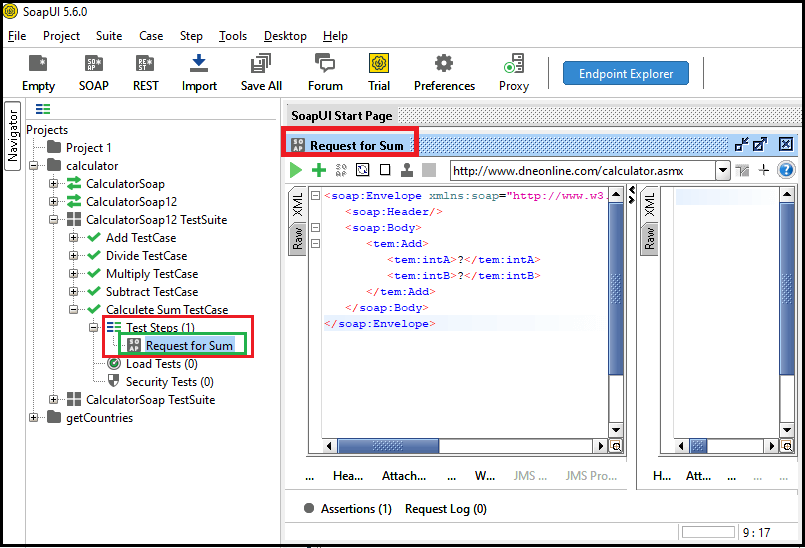Click the gray stop/cancel request icon

click(x=429, y=170)
